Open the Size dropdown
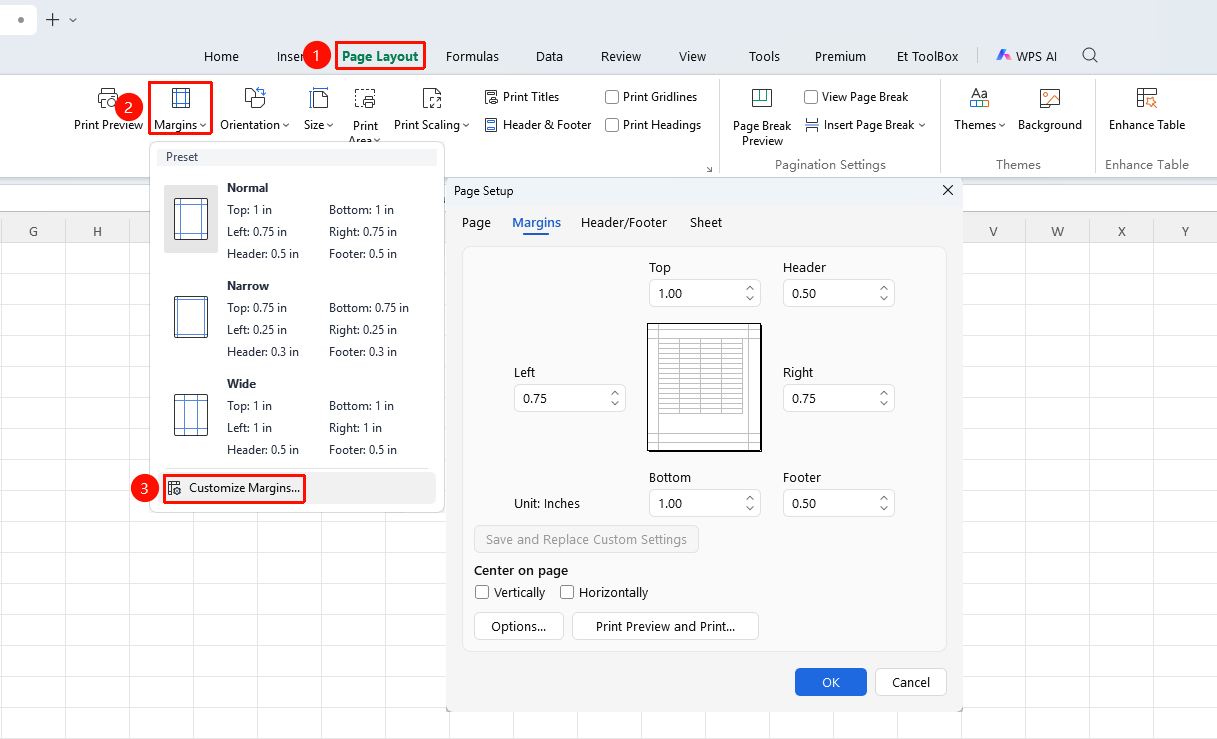 tap(319, 109)
